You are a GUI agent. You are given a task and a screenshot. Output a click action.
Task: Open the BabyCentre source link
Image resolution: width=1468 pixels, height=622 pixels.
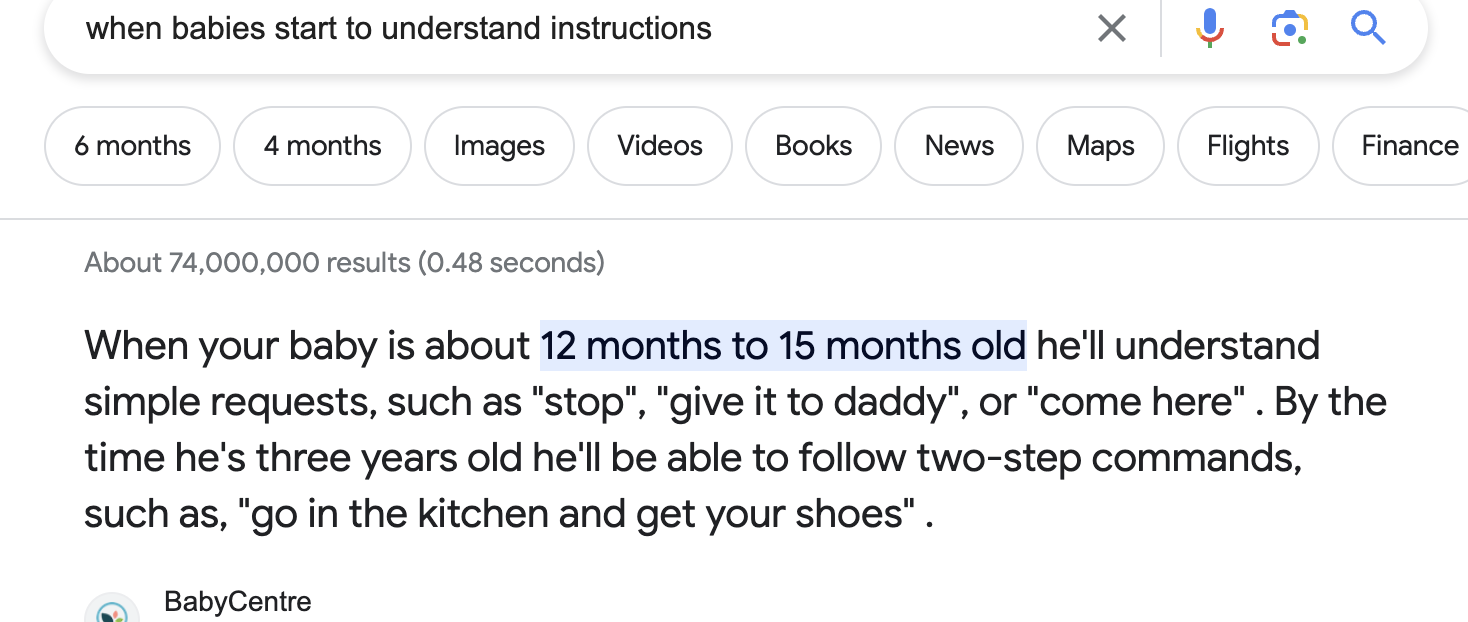coord(238,602)
